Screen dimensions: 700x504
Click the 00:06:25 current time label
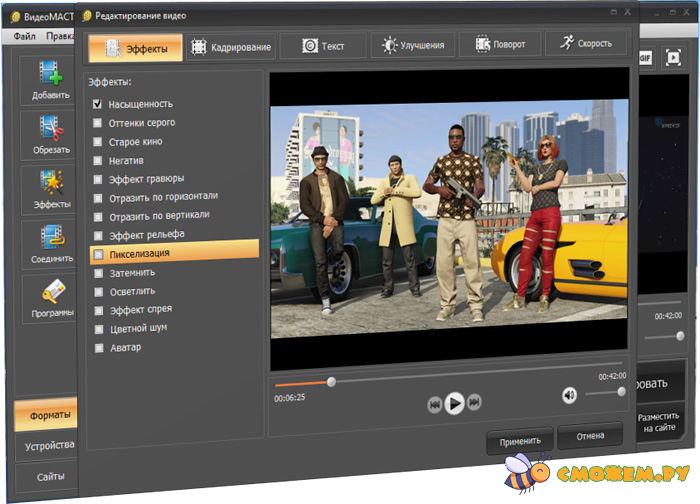(x=290, y=397)
